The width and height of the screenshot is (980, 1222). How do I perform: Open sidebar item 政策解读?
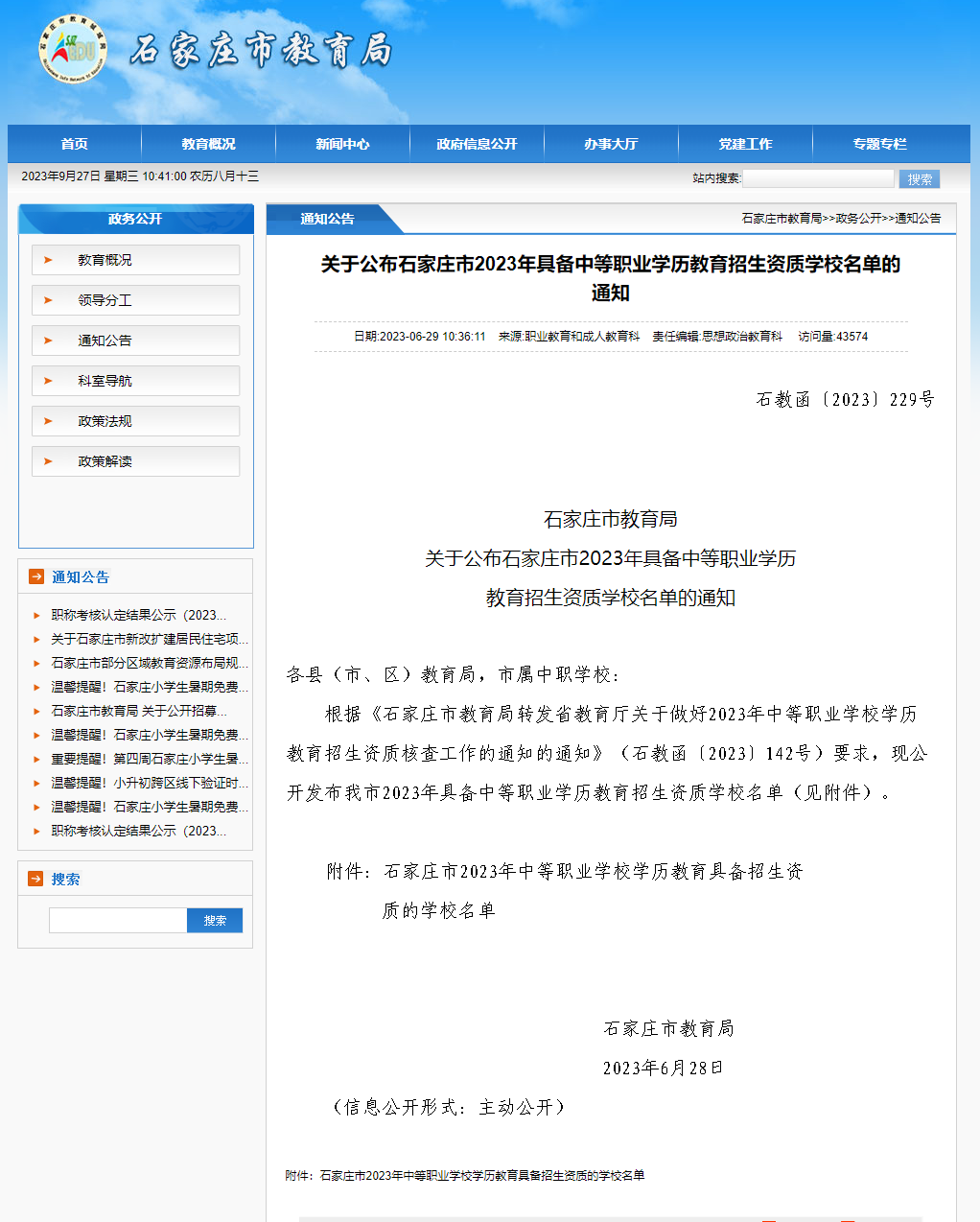[136, 461]
